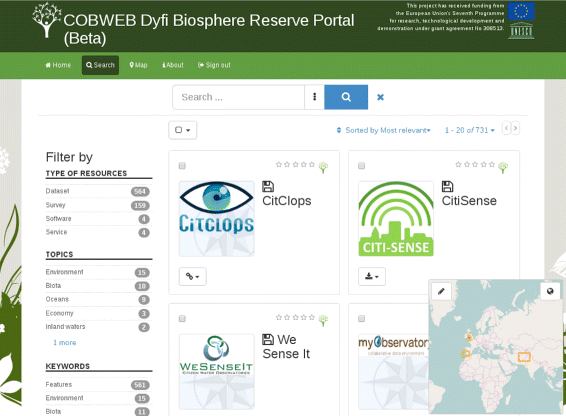The width and height of the screenshot is (566, 416).
Task: Click the floppy disk icon beside CitiSense
Action: [x=447, y=186]
